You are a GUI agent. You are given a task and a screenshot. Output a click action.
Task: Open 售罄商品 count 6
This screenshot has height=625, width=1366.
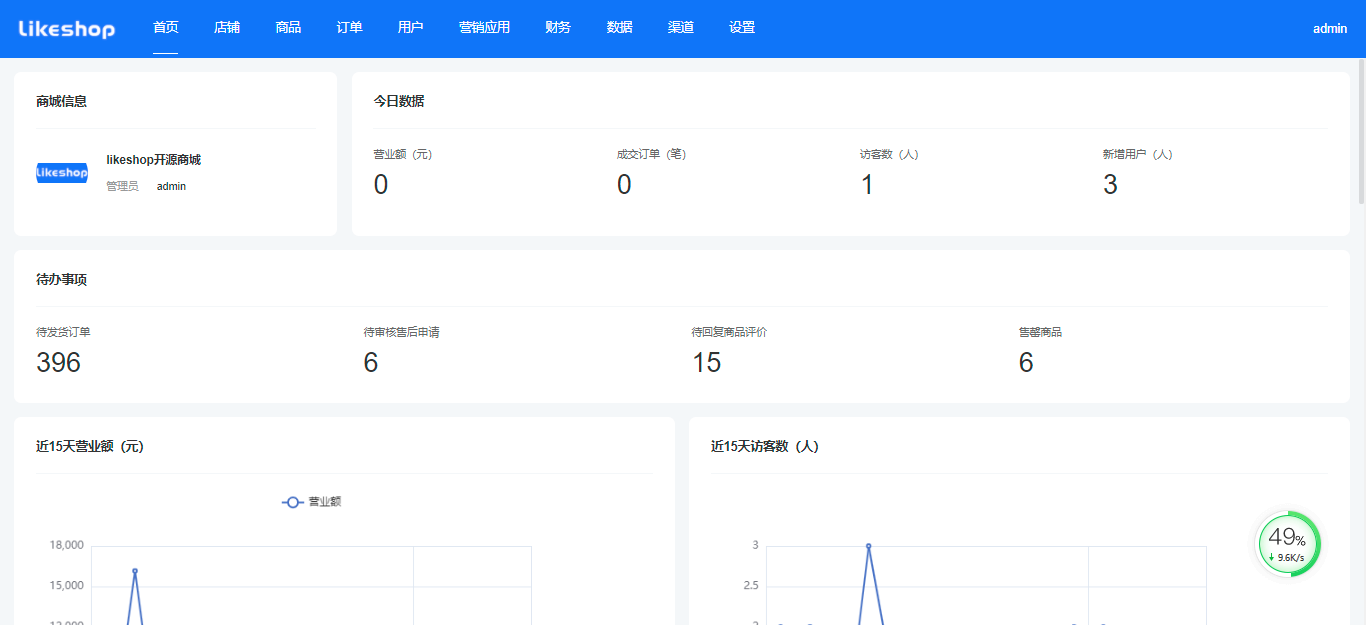tap(1026, 362)
